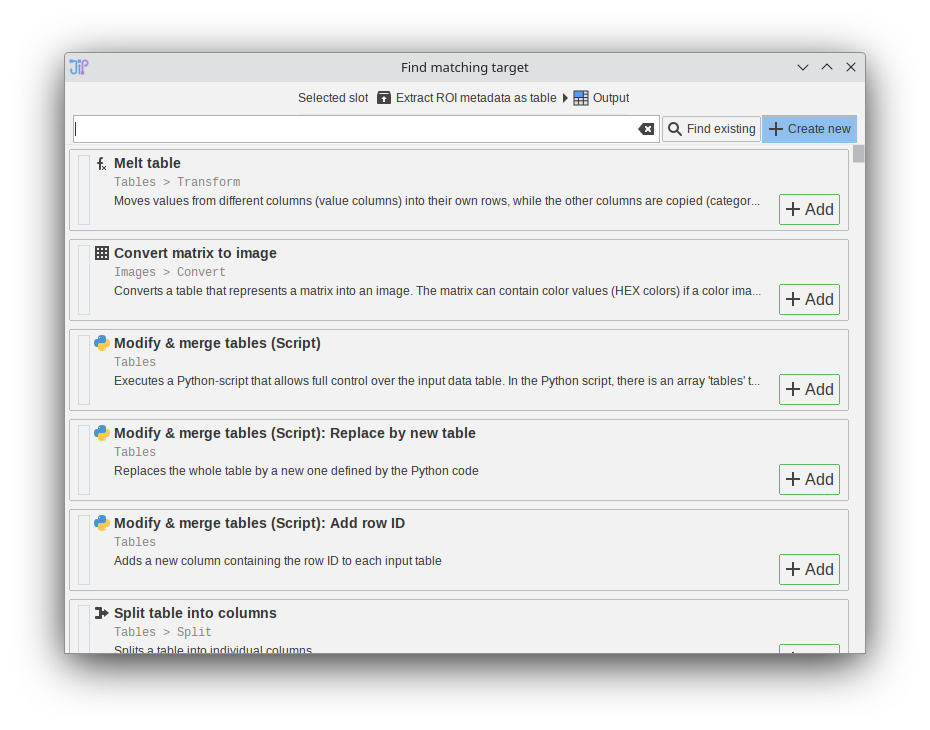Click the Melt table function icon
The width and height of the screenshot is (930, 730).
point(101,164)
